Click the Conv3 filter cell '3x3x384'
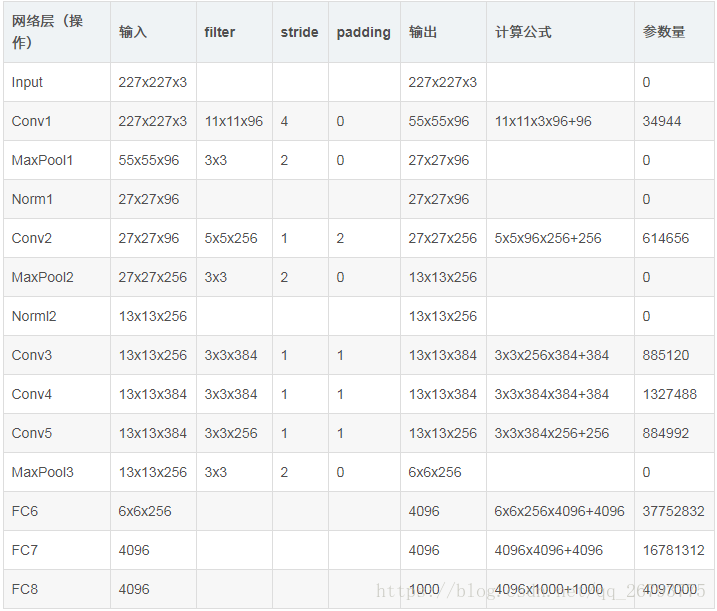 pyautogui.click(x=231, y=355)
